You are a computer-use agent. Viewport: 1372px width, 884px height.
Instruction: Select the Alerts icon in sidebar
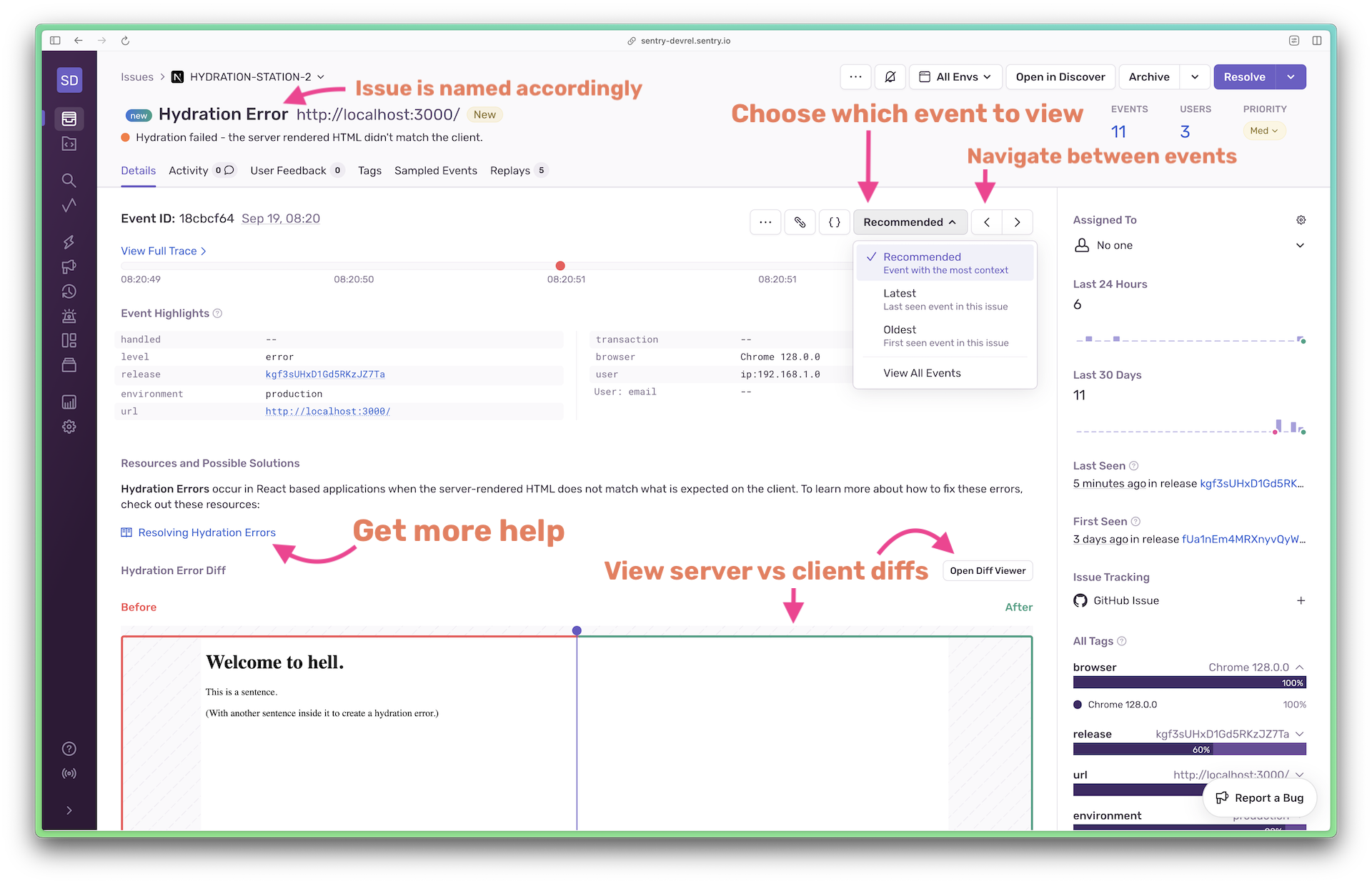(69, 317)
